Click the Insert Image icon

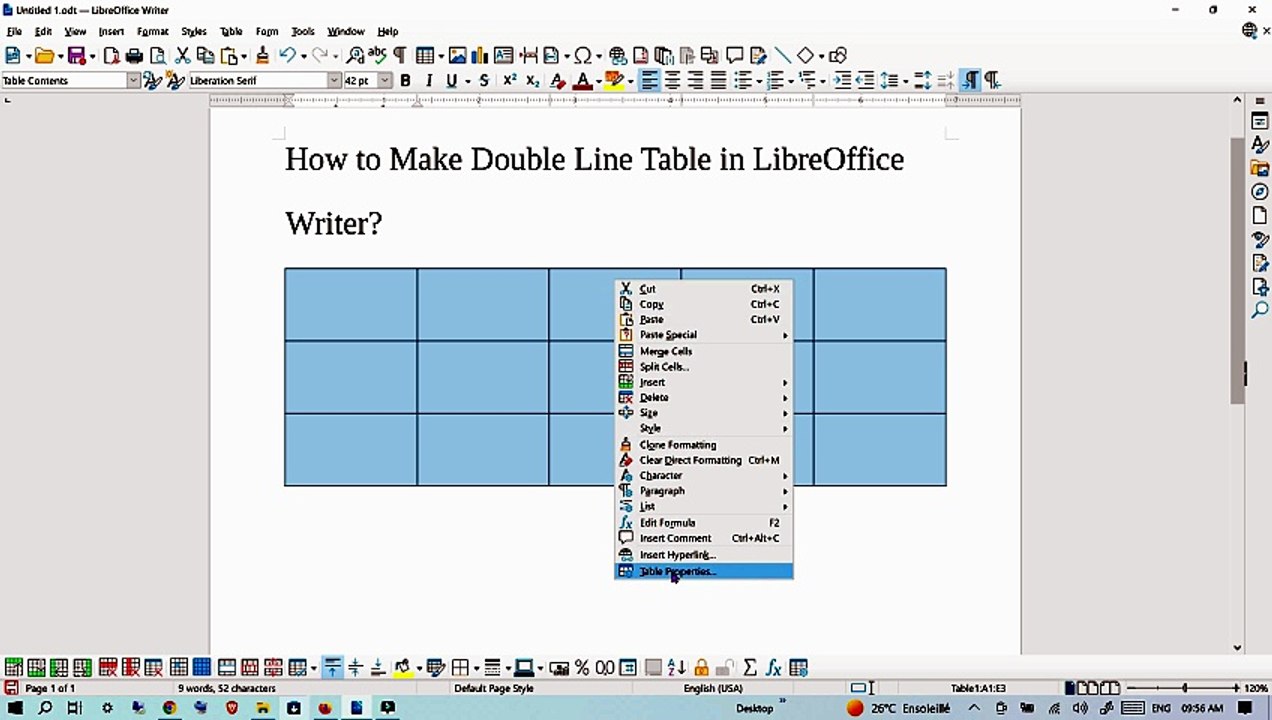(x=458, y=56)
